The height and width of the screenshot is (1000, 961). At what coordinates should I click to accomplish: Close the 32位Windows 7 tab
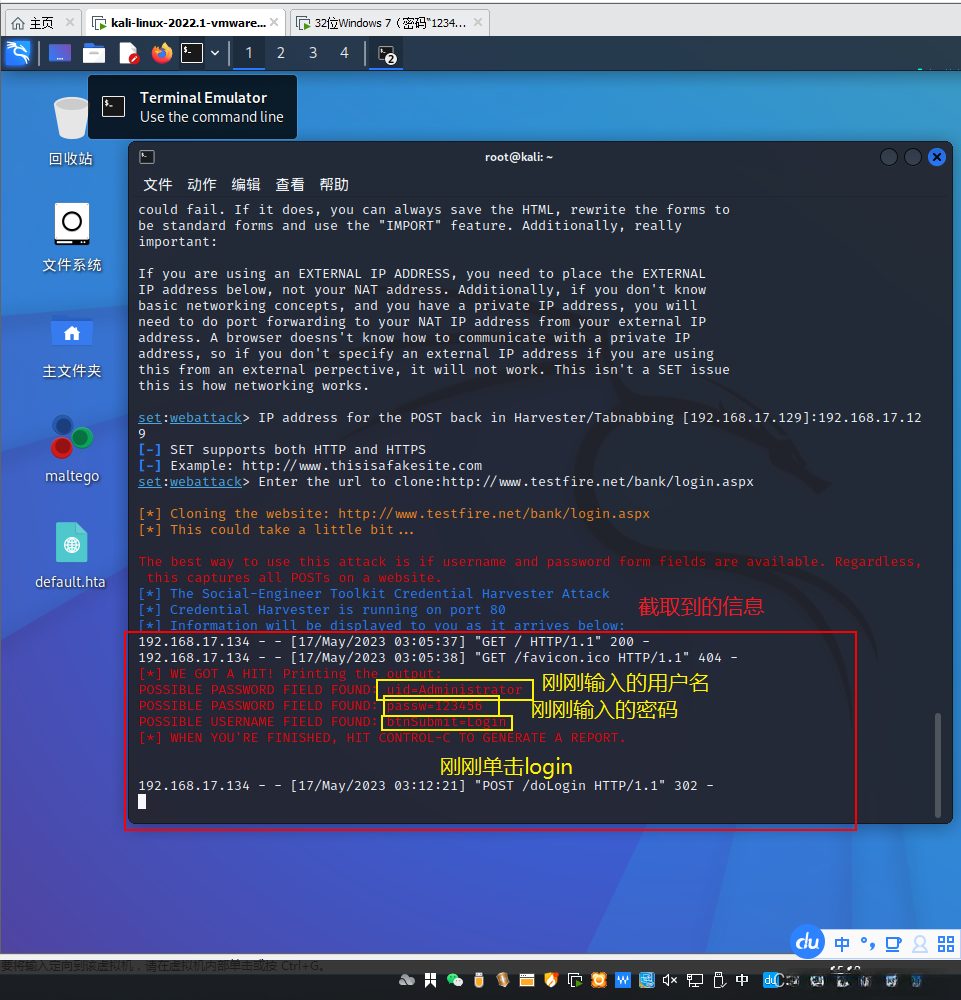478,22
